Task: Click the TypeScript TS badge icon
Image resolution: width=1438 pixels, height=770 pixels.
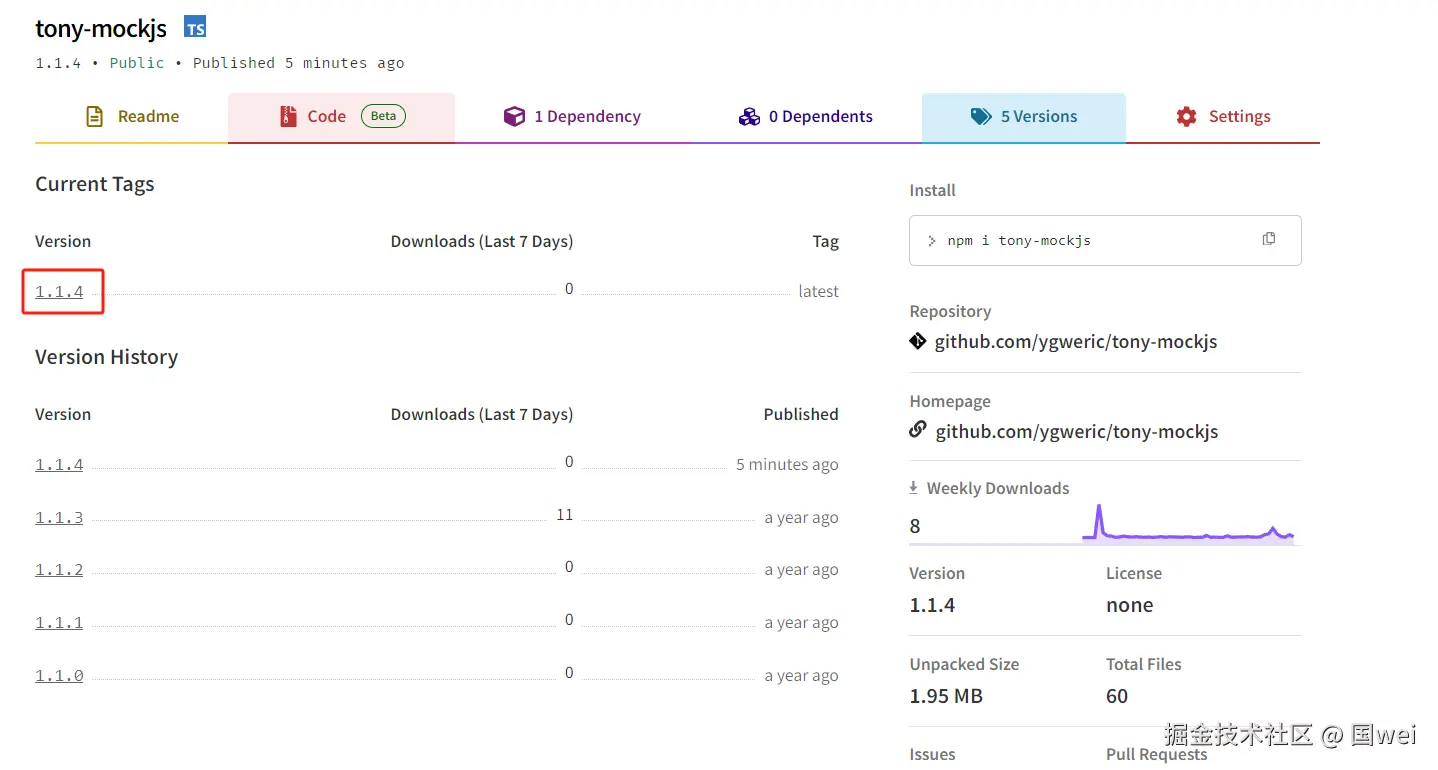Action: (x=195, y=27)
